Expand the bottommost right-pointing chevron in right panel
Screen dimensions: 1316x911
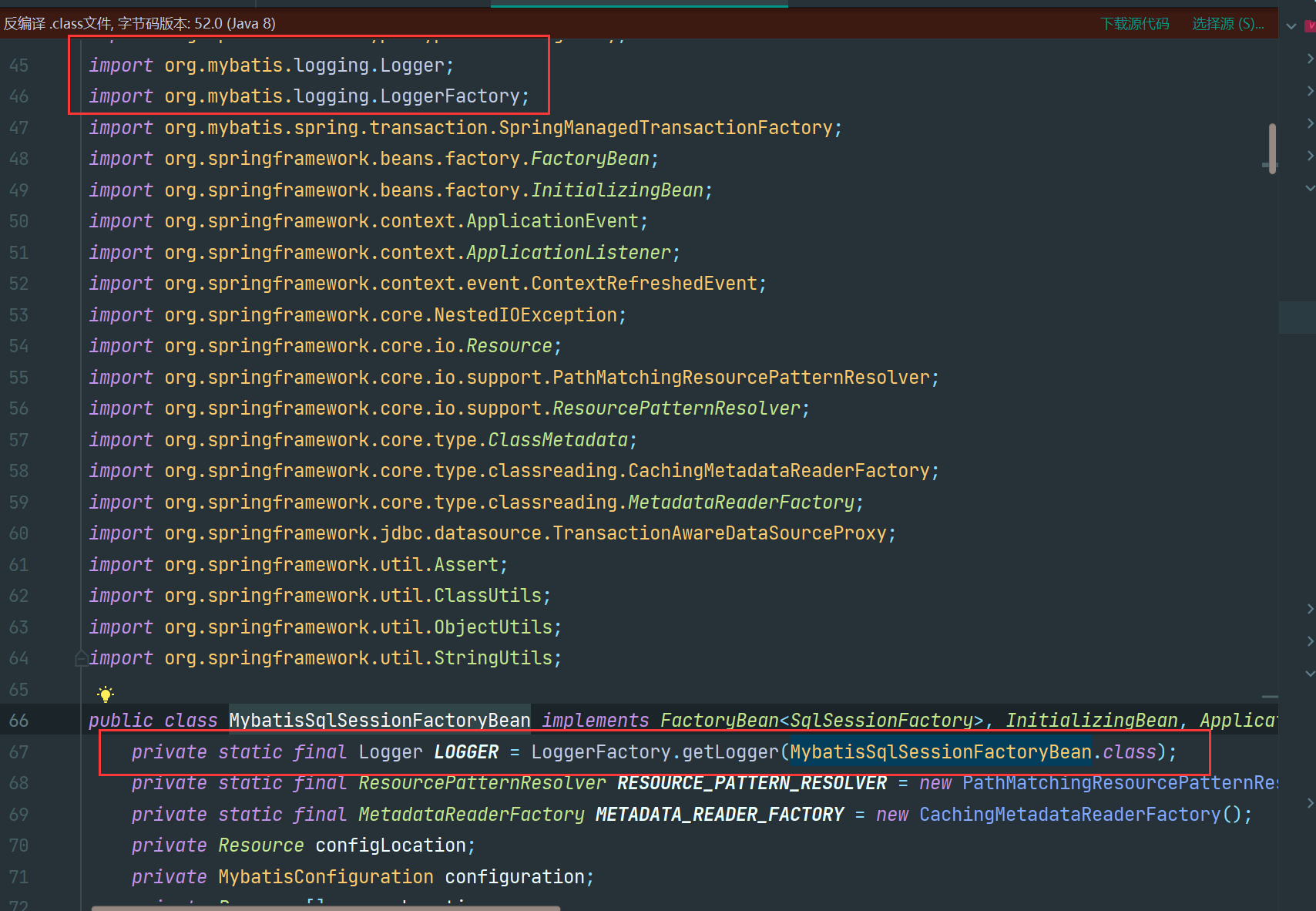pyautogui.click(x=1310, y=803)
